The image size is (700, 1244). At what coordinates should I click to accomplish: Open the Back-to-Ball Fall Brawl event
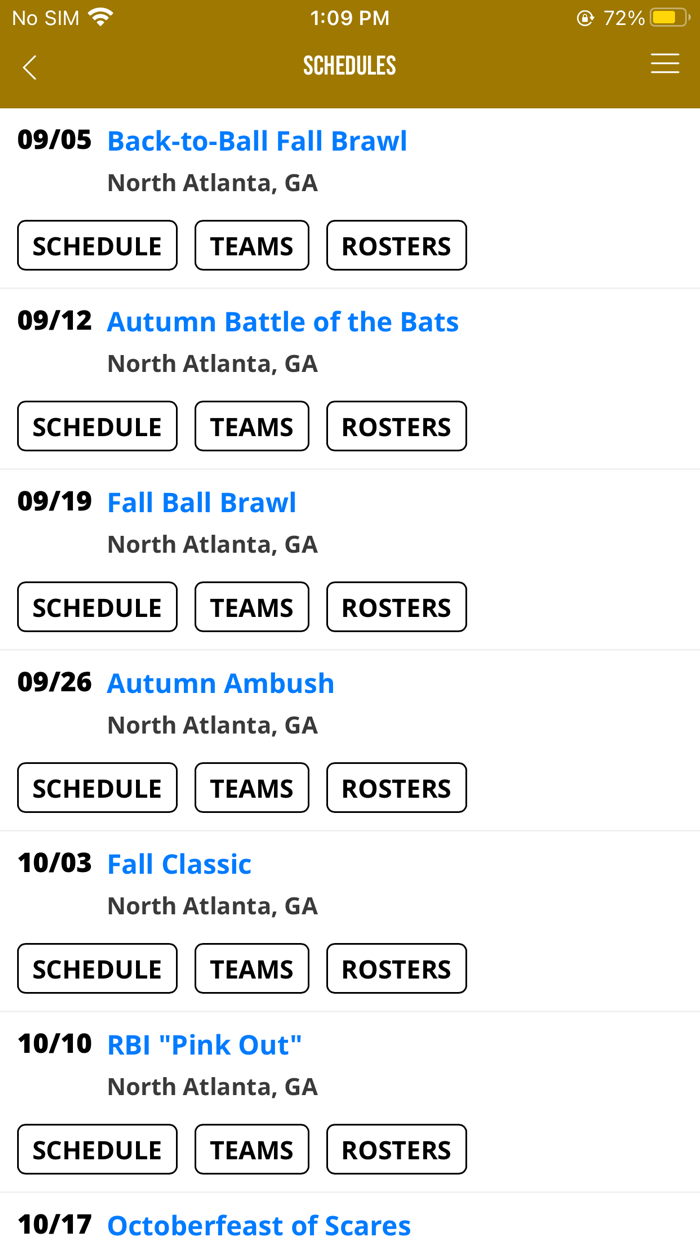[x=257, y=141]
